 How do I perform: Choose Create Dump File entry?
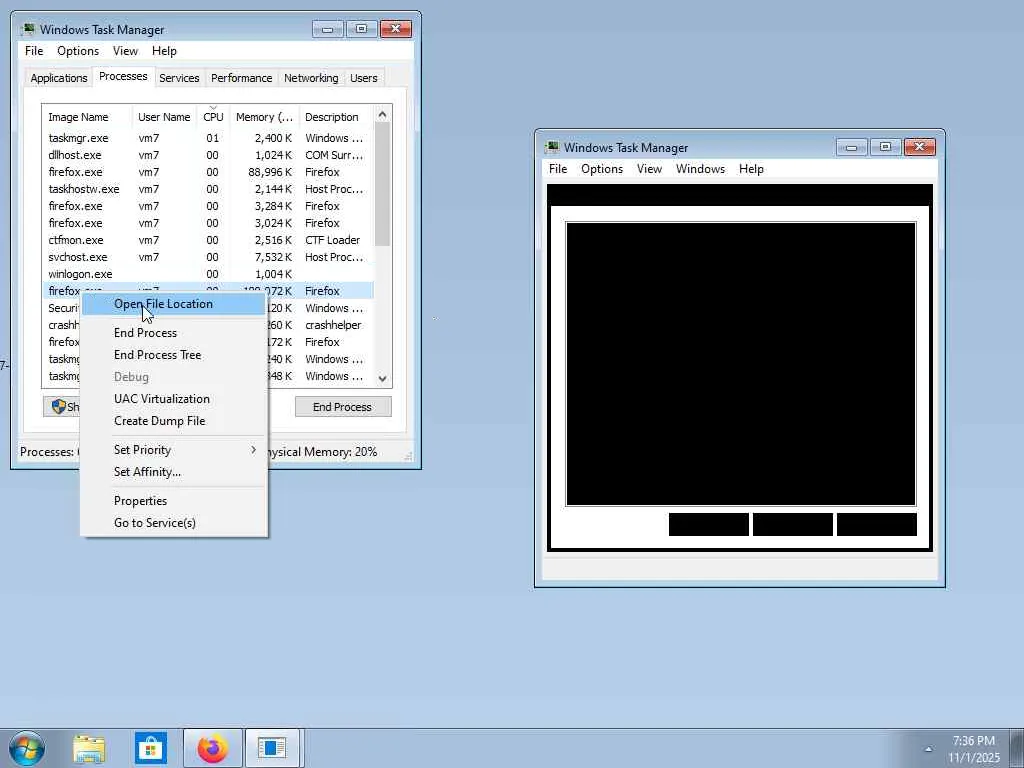[x=173, y=421]
